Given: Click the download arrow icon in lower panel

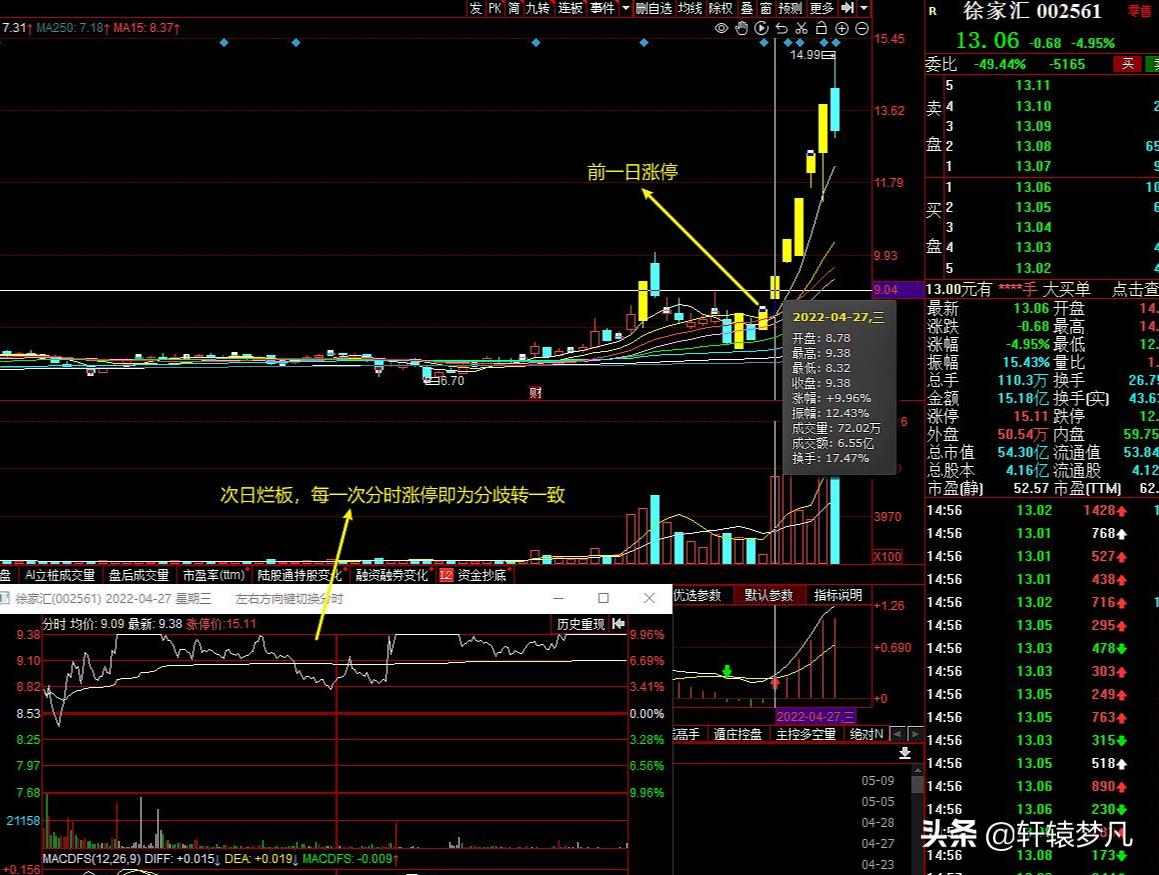Looking at the screenshot, I should click(x=905, y=753).
